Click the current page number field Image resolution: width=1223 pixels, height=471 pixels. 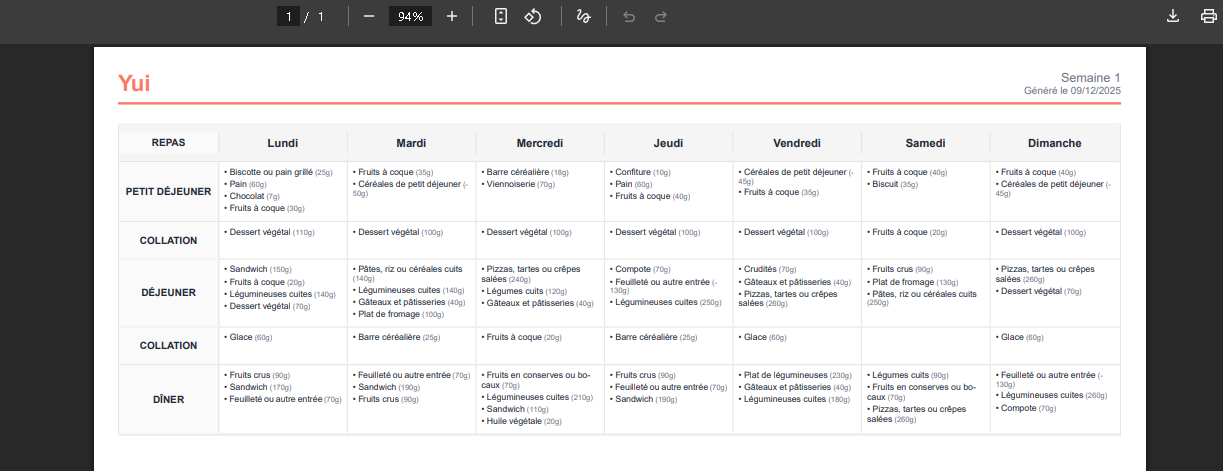289,16
